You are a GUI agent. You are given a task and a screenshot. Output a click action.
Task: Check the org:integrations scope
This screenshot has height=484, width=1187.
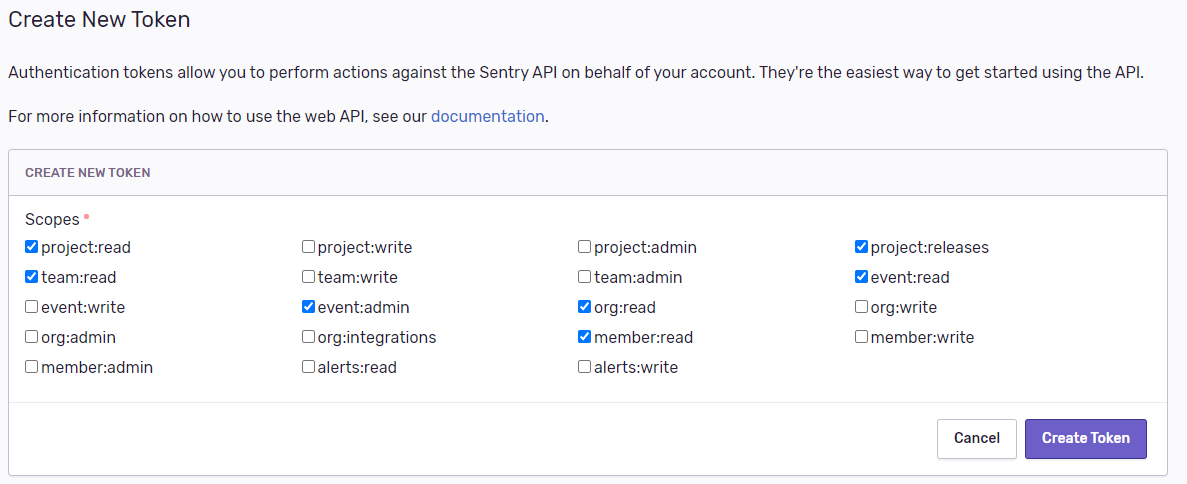[309, 337]
